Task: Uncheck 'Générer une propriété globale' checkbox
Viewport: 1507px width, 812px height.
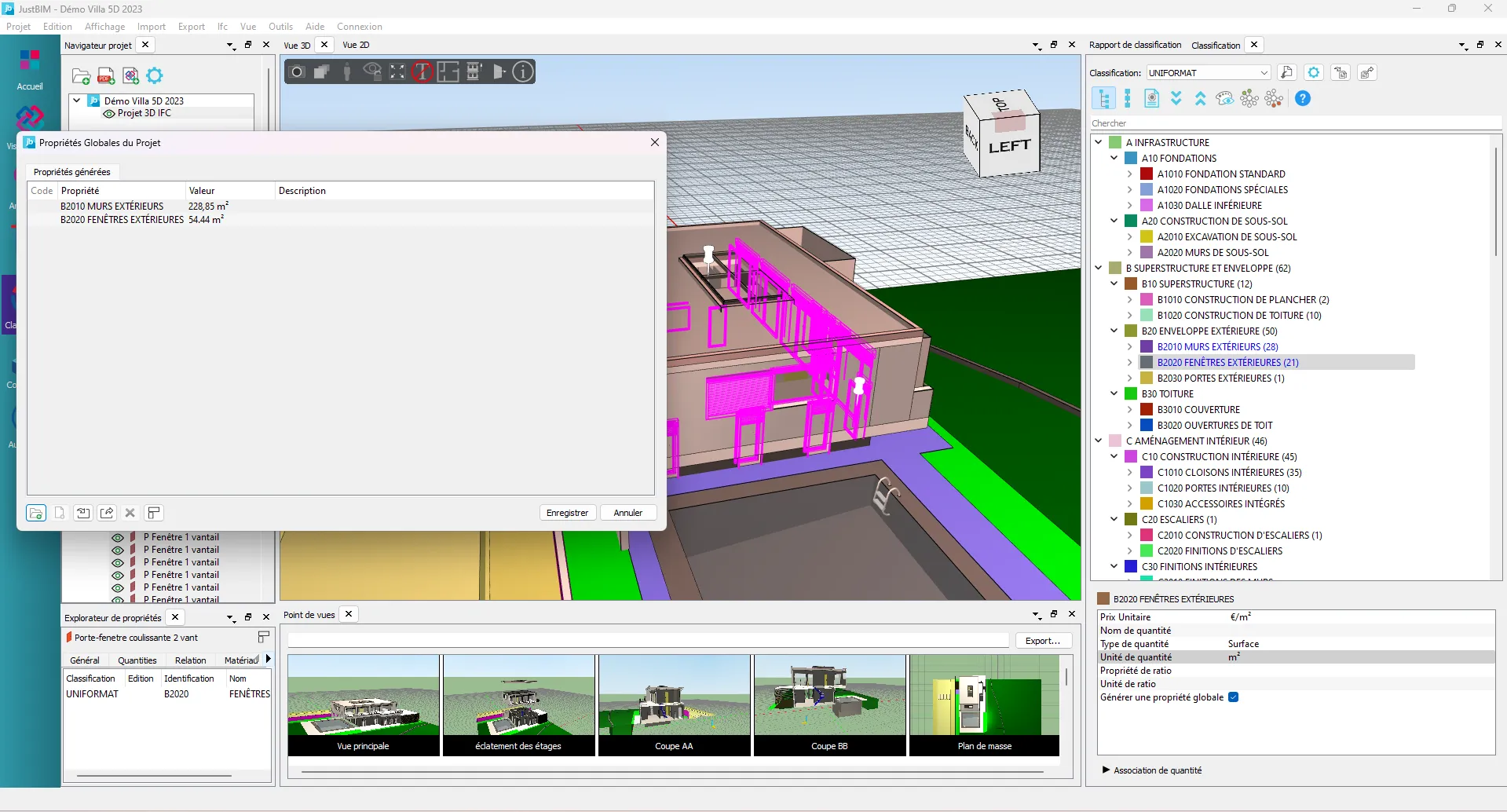Action: tap(1233, 697)
